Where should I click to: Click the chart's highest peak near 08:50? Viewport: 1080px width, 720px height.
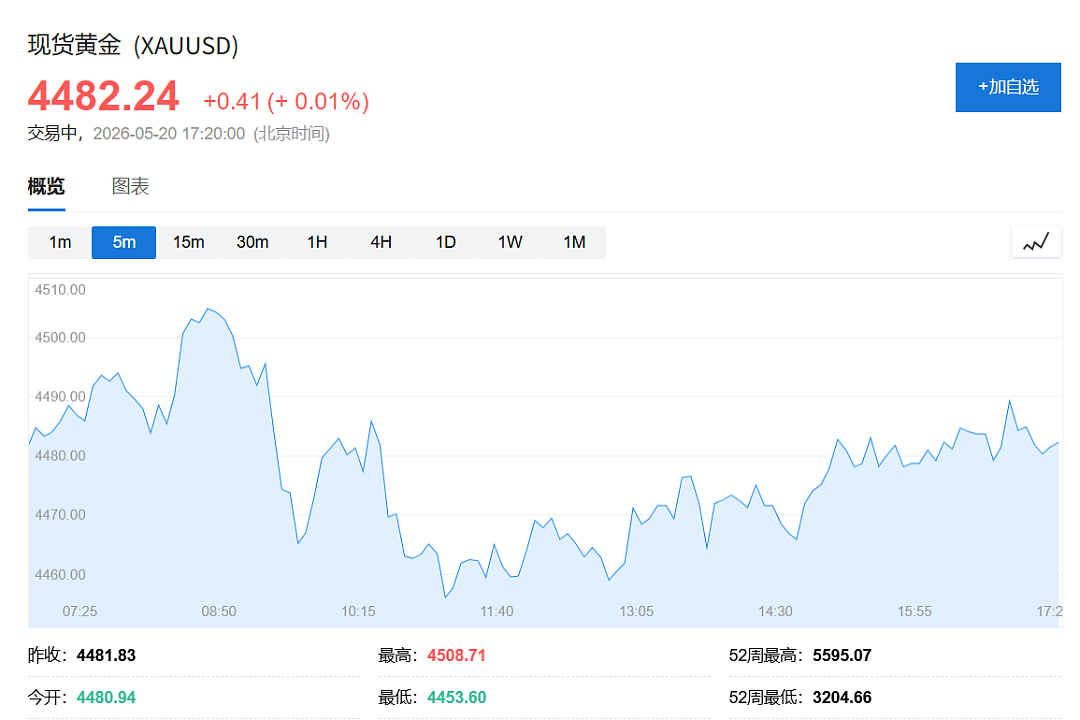tap(208, 309)
